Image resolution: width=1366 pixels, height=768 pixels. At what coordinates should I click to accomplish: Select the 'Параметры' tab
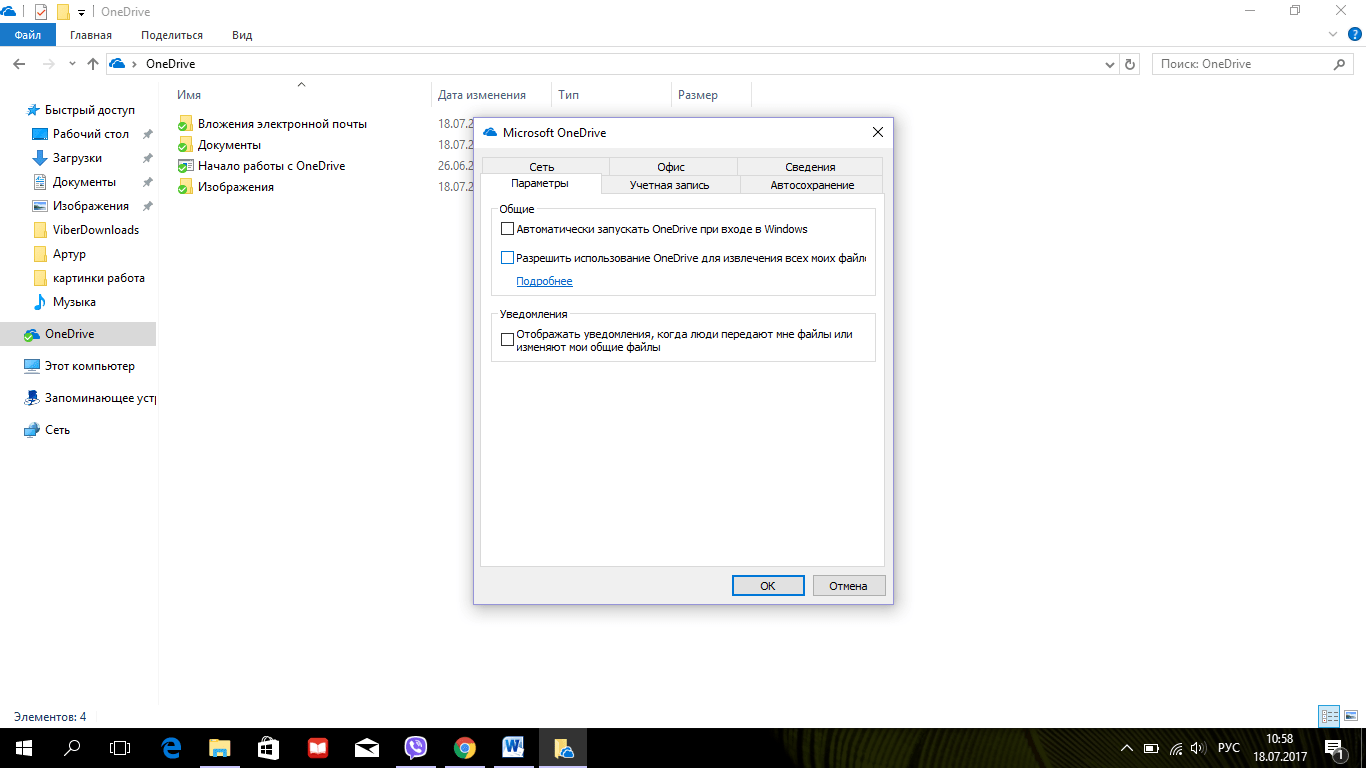click(x=540, y=184)
